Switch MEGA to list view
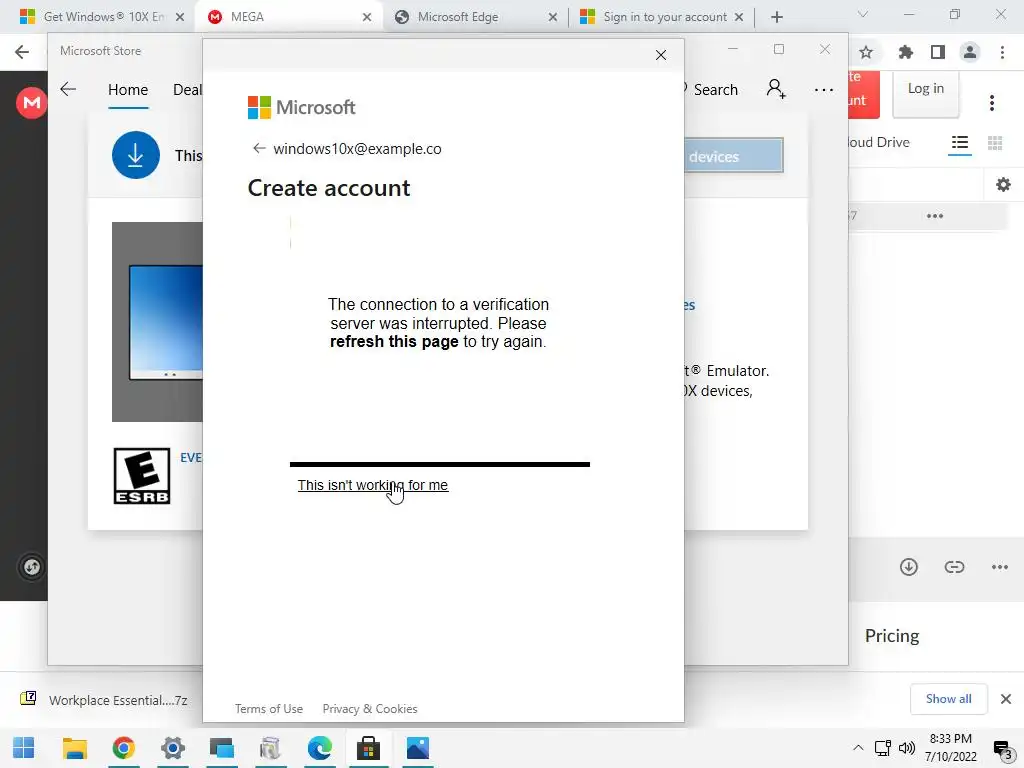 tap(959, 142)
